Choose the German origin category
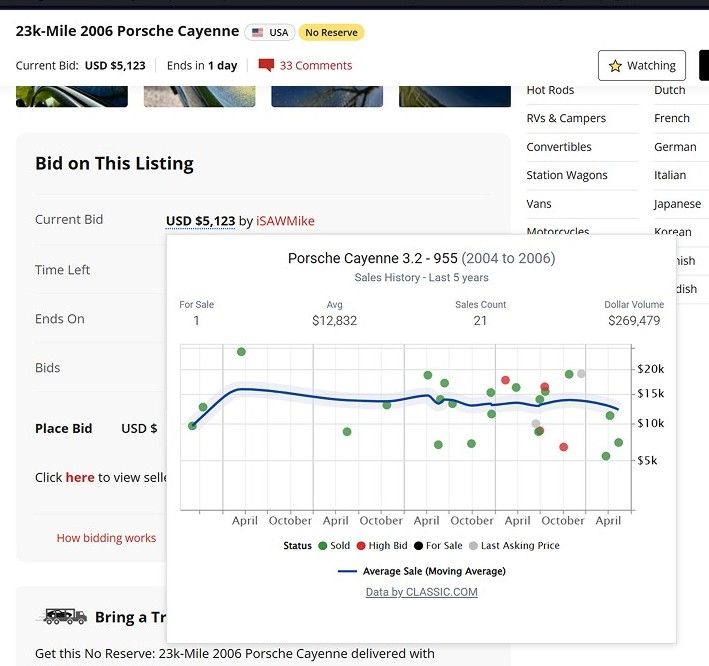Image resolution: width=709 pixels, height=666 pixels. coord(675,147)
